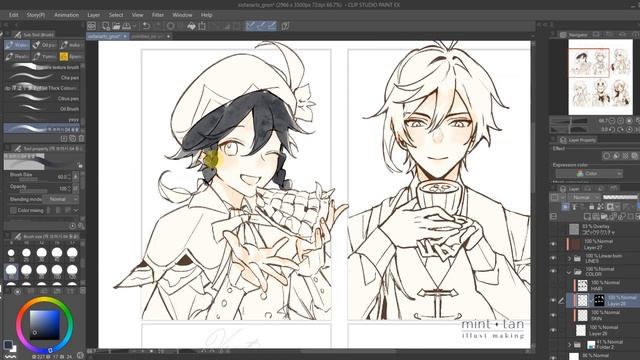Click the Lock layer icon in Layer panel
640x360 pixels.
coord(591,207)
